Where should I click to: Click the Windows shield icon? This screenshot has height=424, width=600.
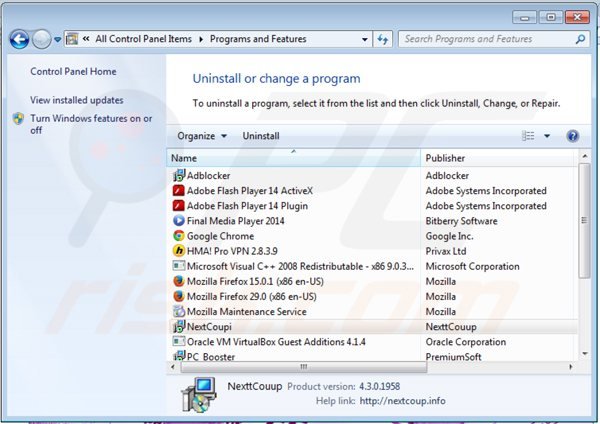point(18,119)
